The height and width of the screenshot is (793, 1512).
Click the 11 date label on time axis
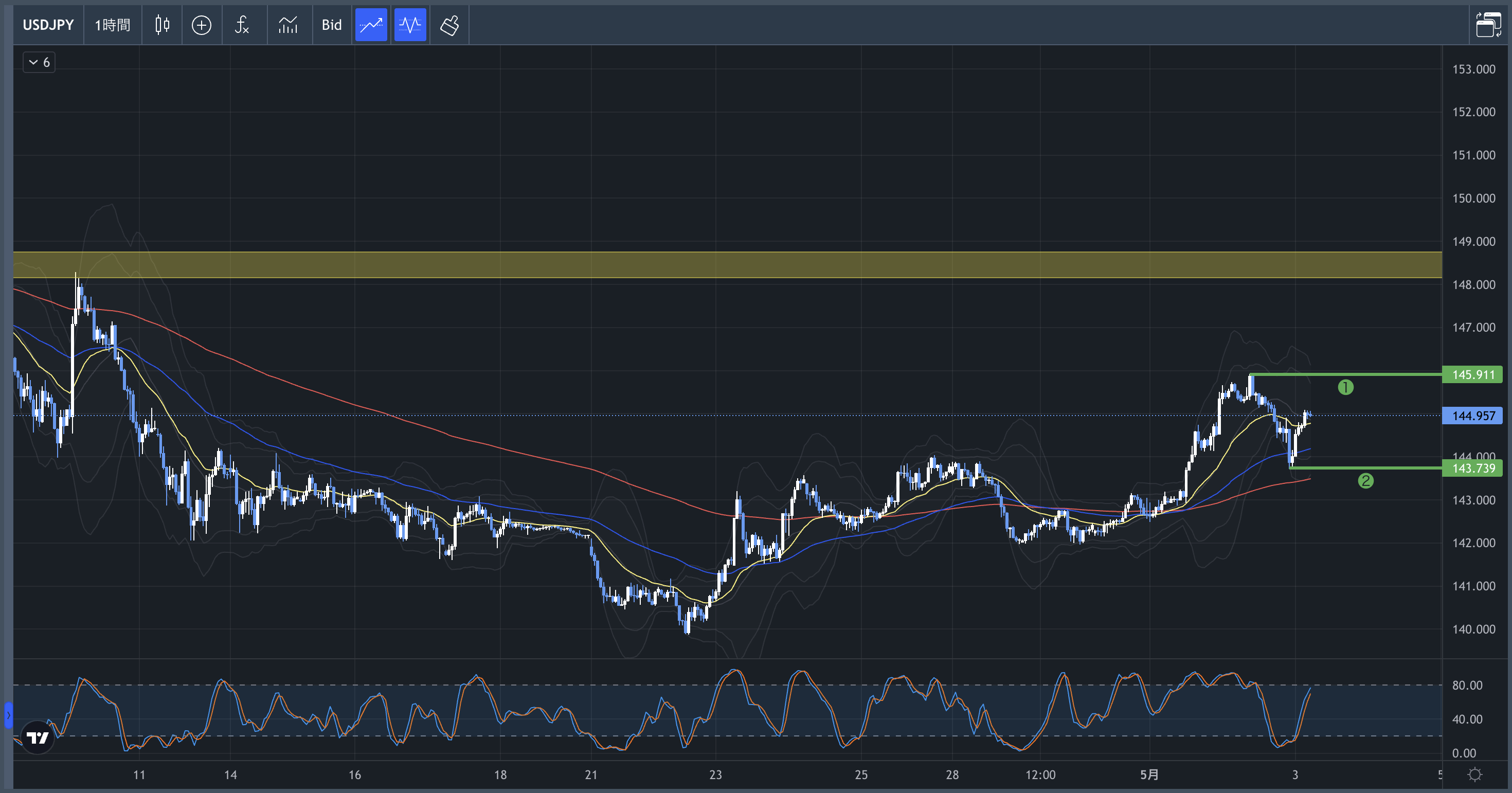(139, 775)
